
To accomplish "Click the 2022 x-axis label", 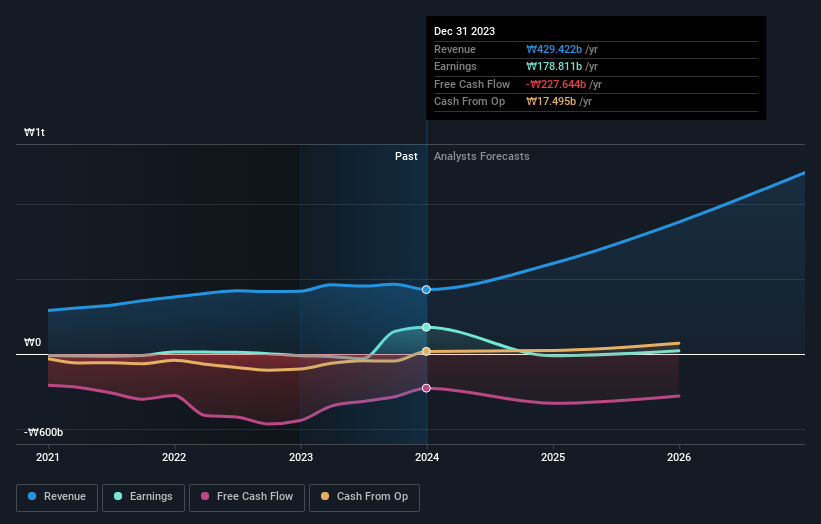I will [x=174, y=457].
